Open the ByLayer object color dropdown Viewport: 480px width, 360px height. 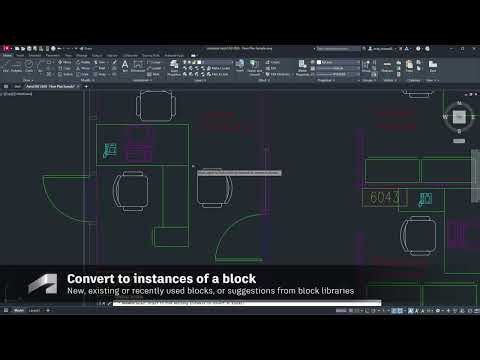click(338, 62)
